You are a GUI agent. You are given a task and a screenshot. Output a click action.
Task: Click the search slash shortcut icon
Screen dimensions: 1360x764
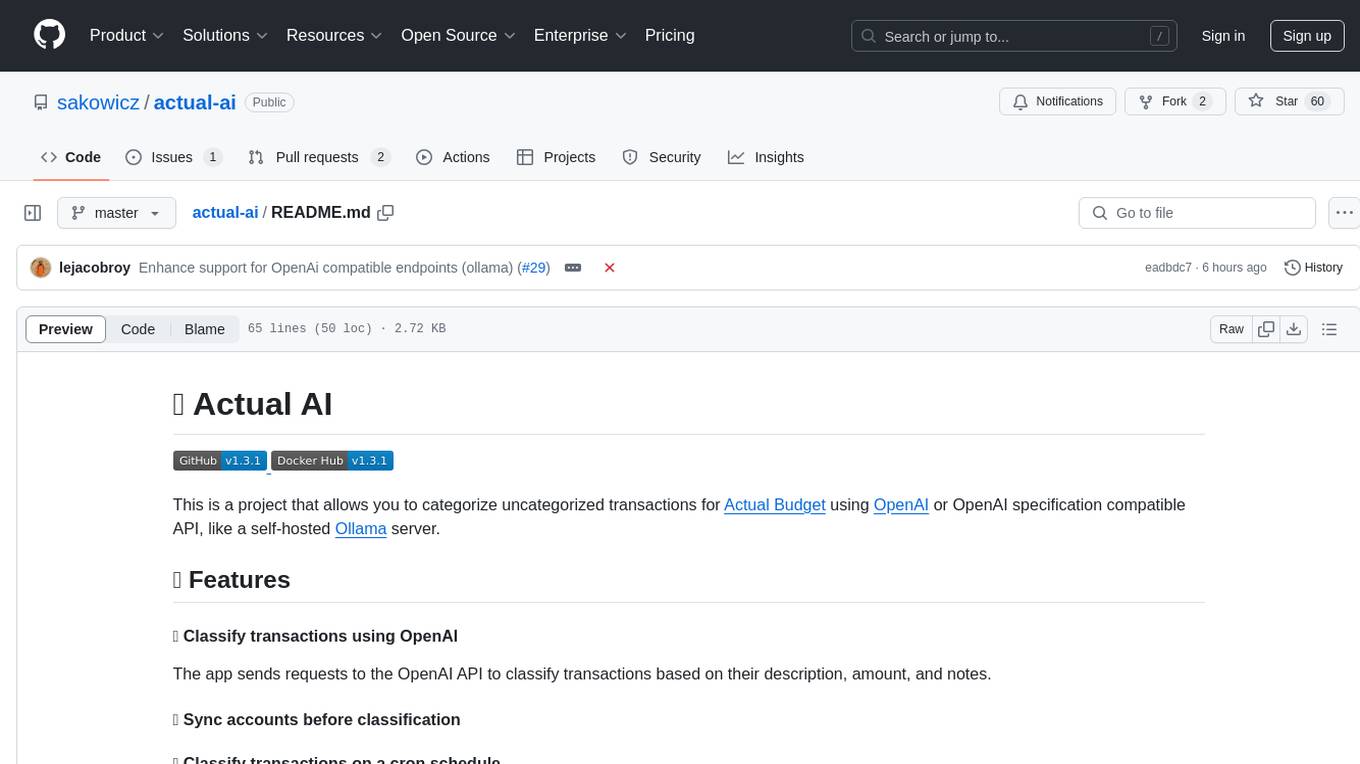[1160, 36]
